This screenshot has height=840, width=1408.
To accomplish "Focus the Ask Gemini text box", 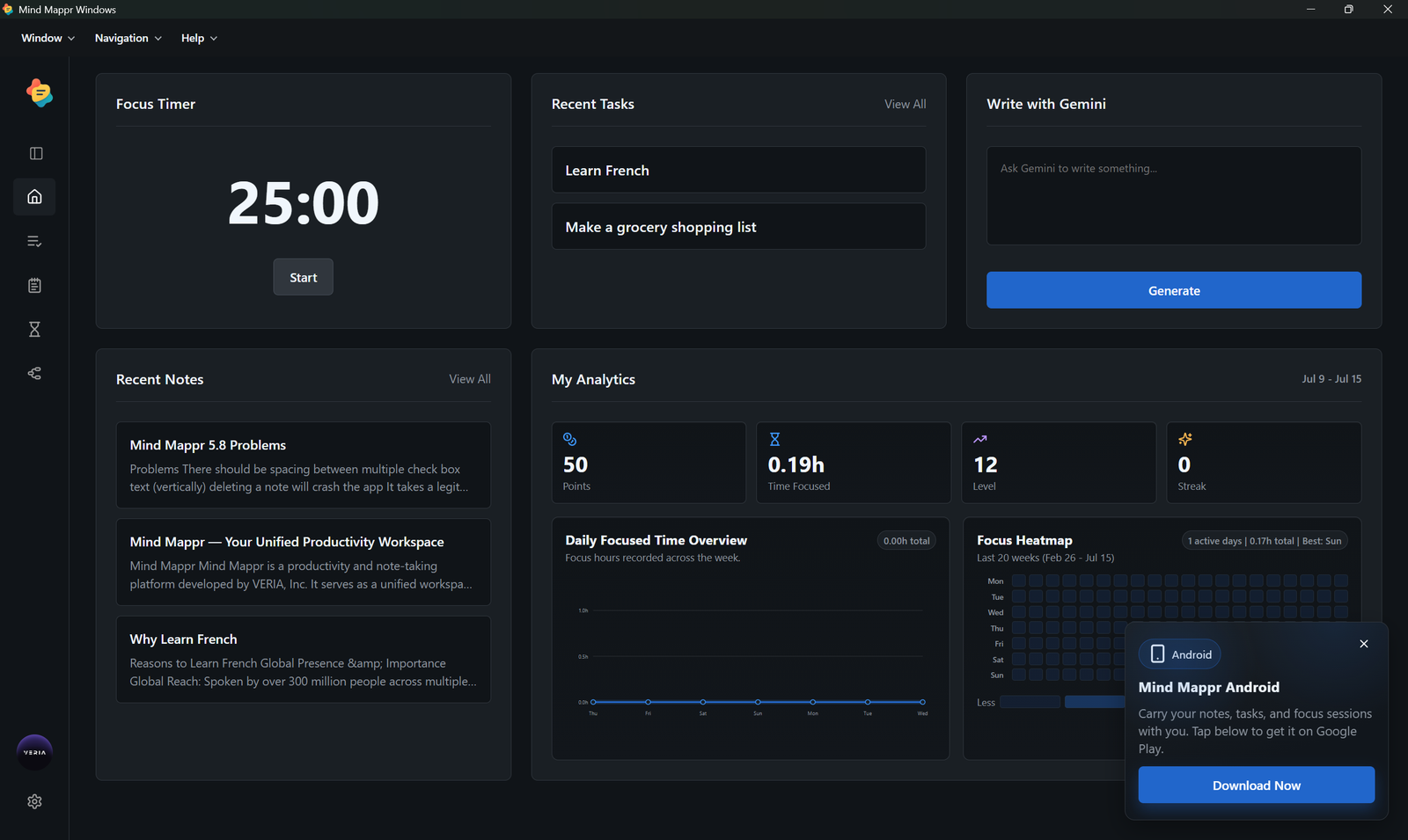I will tap(1174, 195).
